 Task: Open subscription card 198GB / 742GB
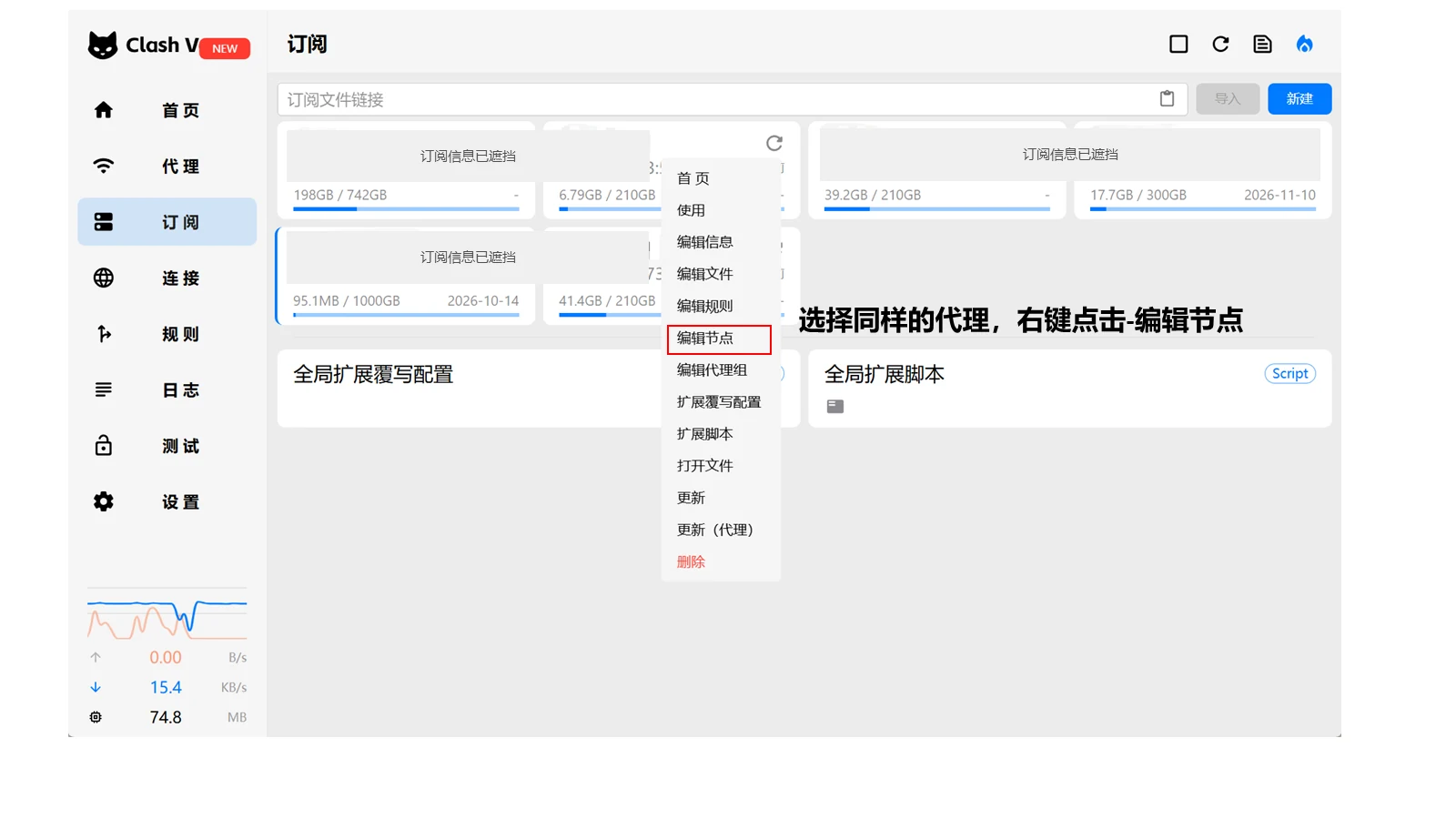pyautogui.click(x=406, y=170)
